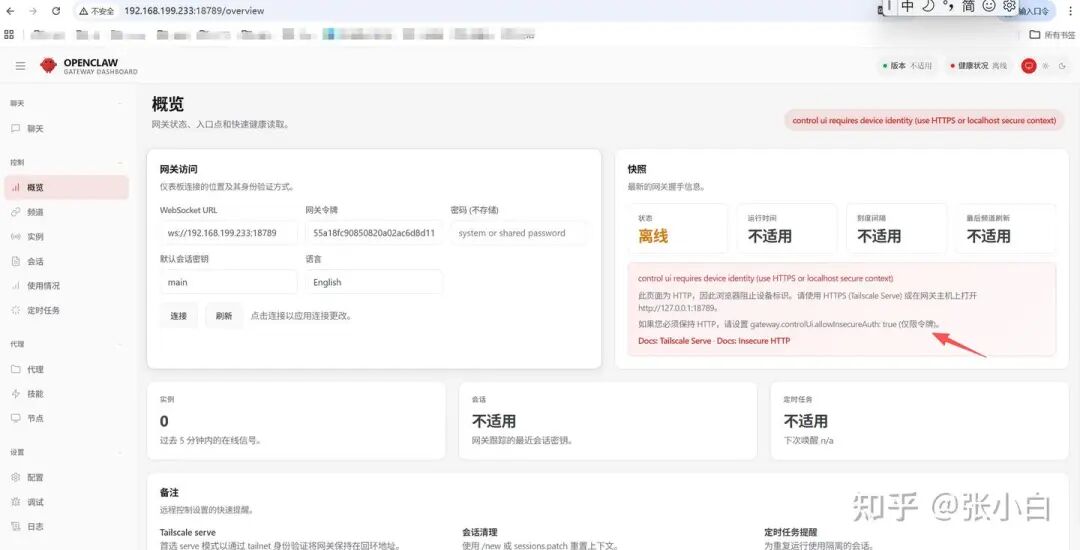The width and height of the screenshot is (1080, 550).
Task: Open the 定时任务 cron jobs icon
Action: (x=16, y=310)
